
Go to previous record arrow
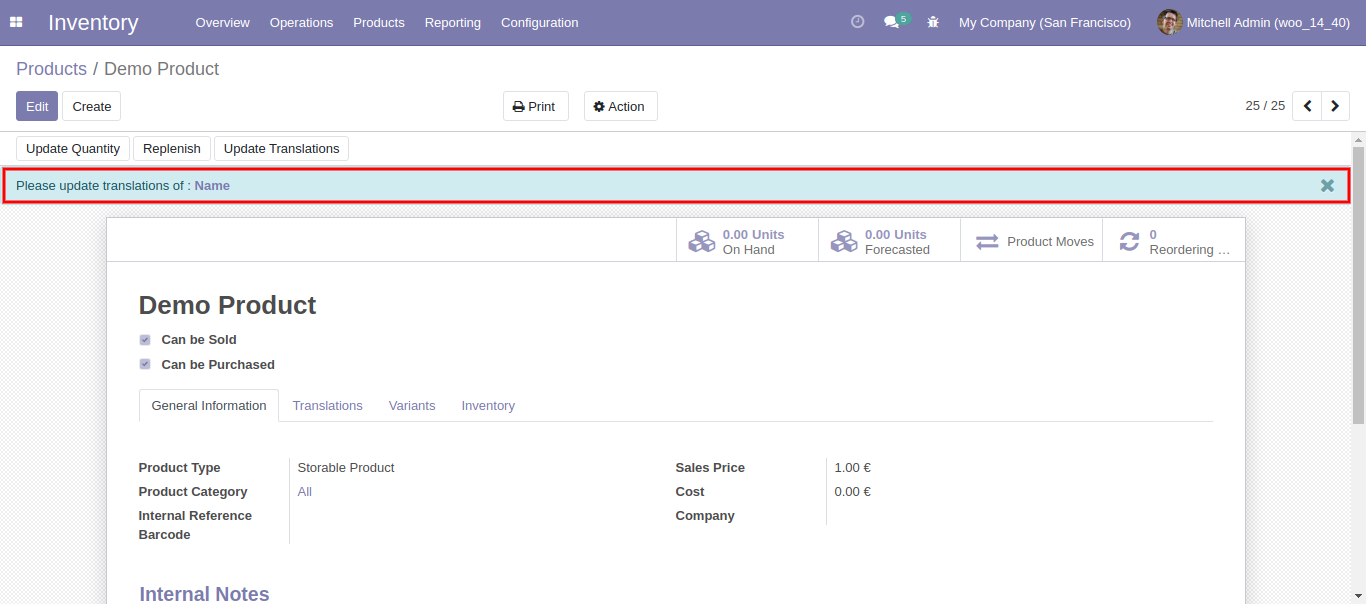[x=1307, y=106]
